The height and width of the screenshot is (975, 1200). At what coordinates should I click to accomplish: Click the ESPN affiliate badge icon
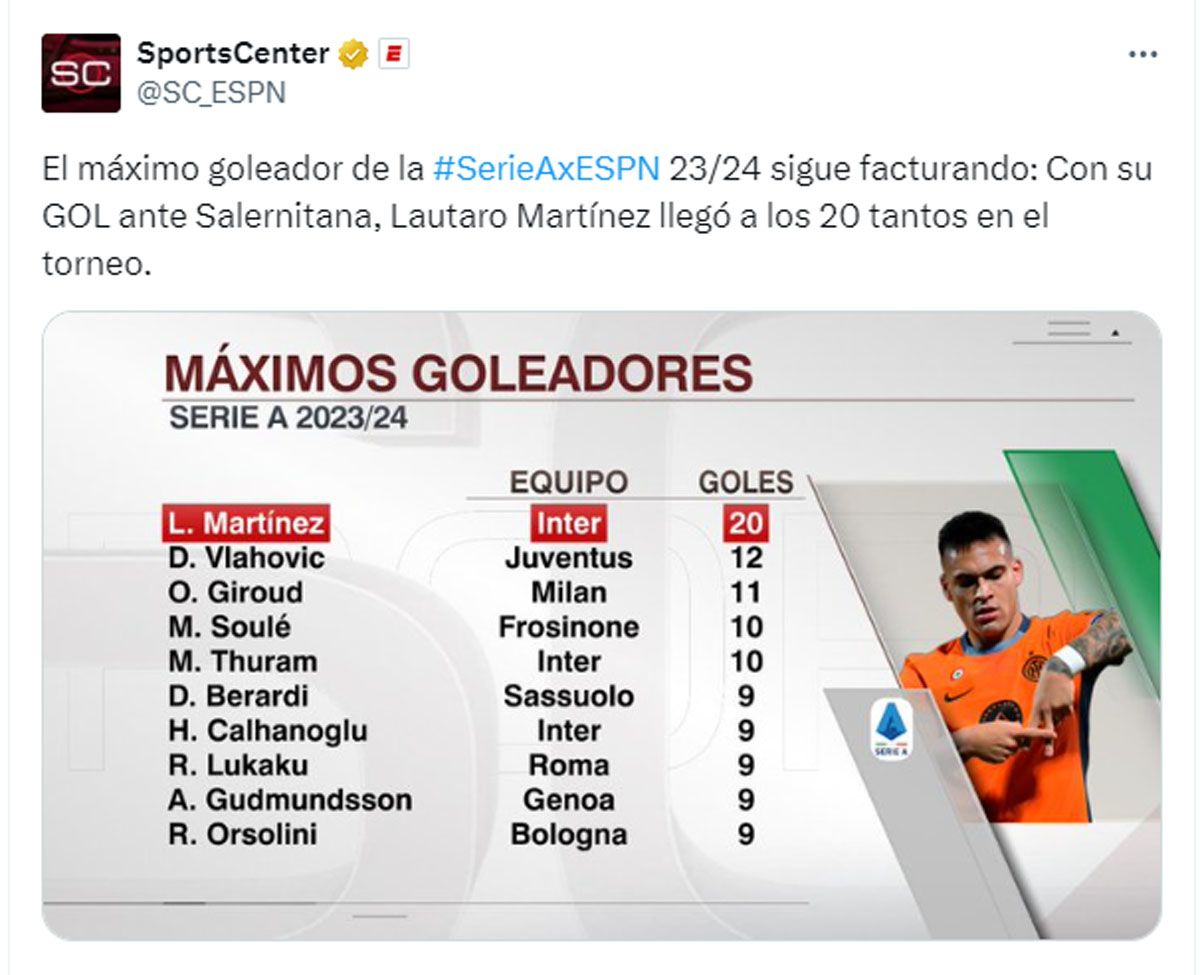pyautogui.click(x=394, y=54)
